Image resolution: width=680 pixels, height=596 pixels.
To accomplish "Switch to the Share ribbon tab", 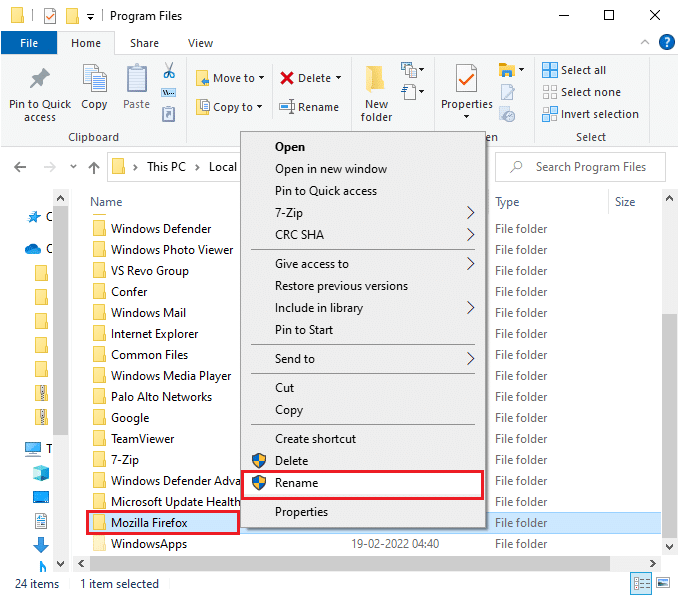I will click(144, 43).
